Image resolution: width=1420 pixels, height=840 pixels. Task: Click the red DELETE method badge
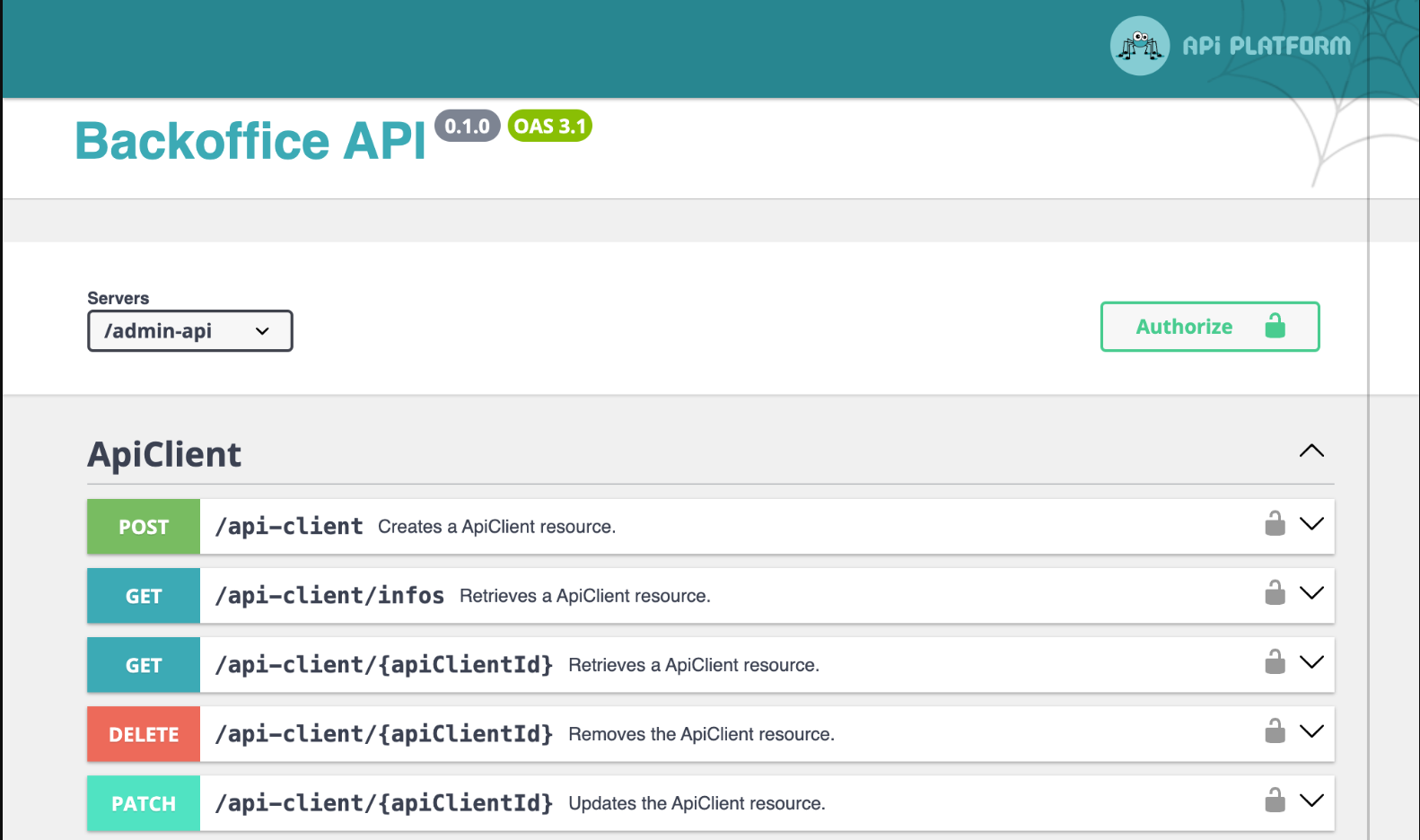[x=144, y=734]
